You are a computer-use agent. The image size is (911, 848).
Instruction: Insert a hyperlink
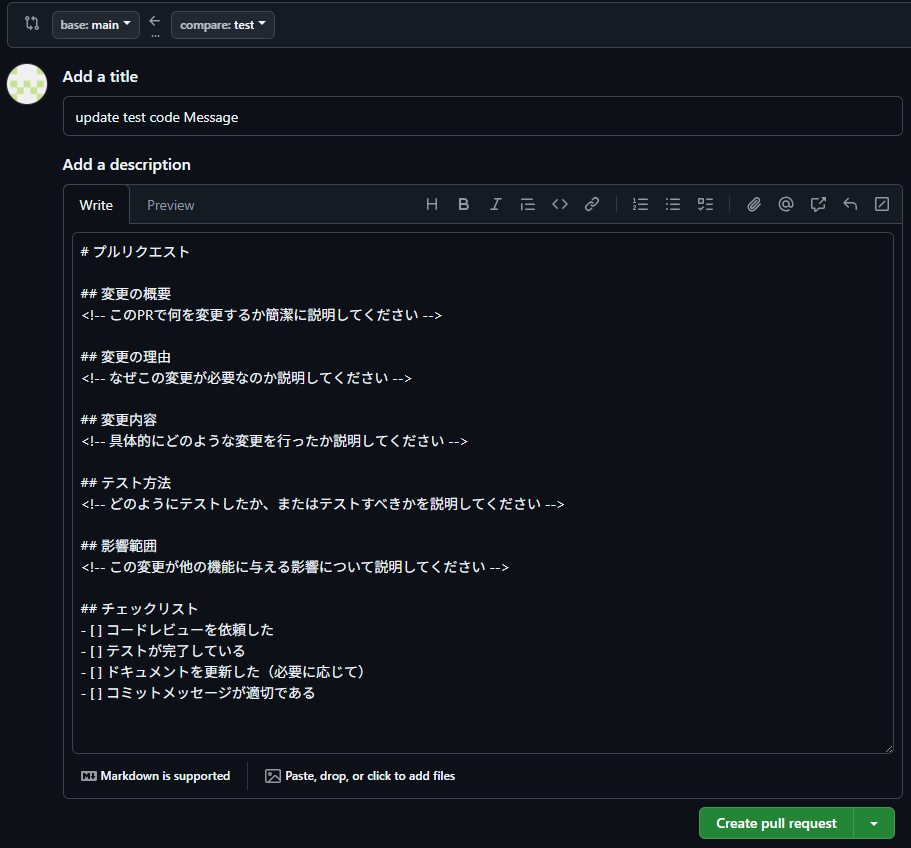(591, 204)
